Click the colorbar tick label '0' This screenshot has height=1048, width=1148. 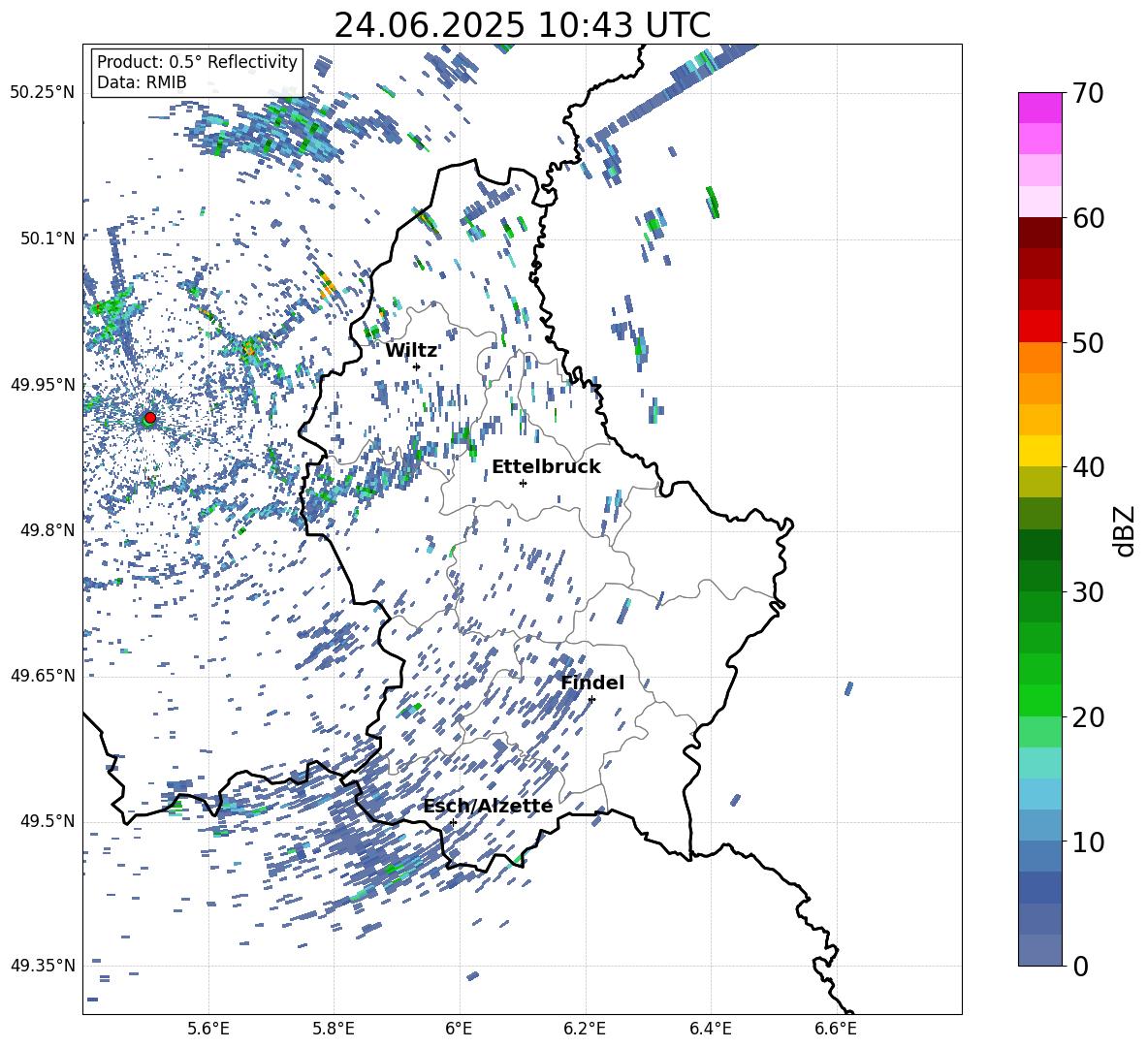[x=1080, y=967]
